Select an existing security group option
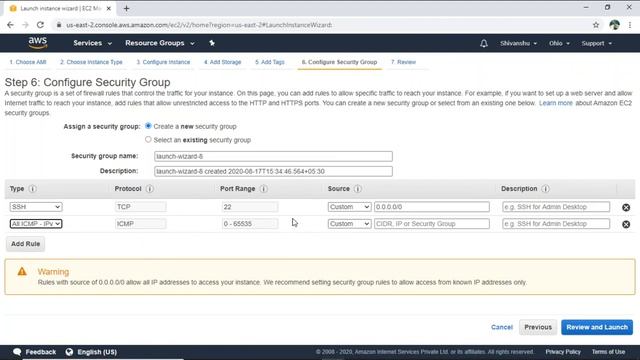This screenshot has width=640, height=360. (x=148, y=140)
